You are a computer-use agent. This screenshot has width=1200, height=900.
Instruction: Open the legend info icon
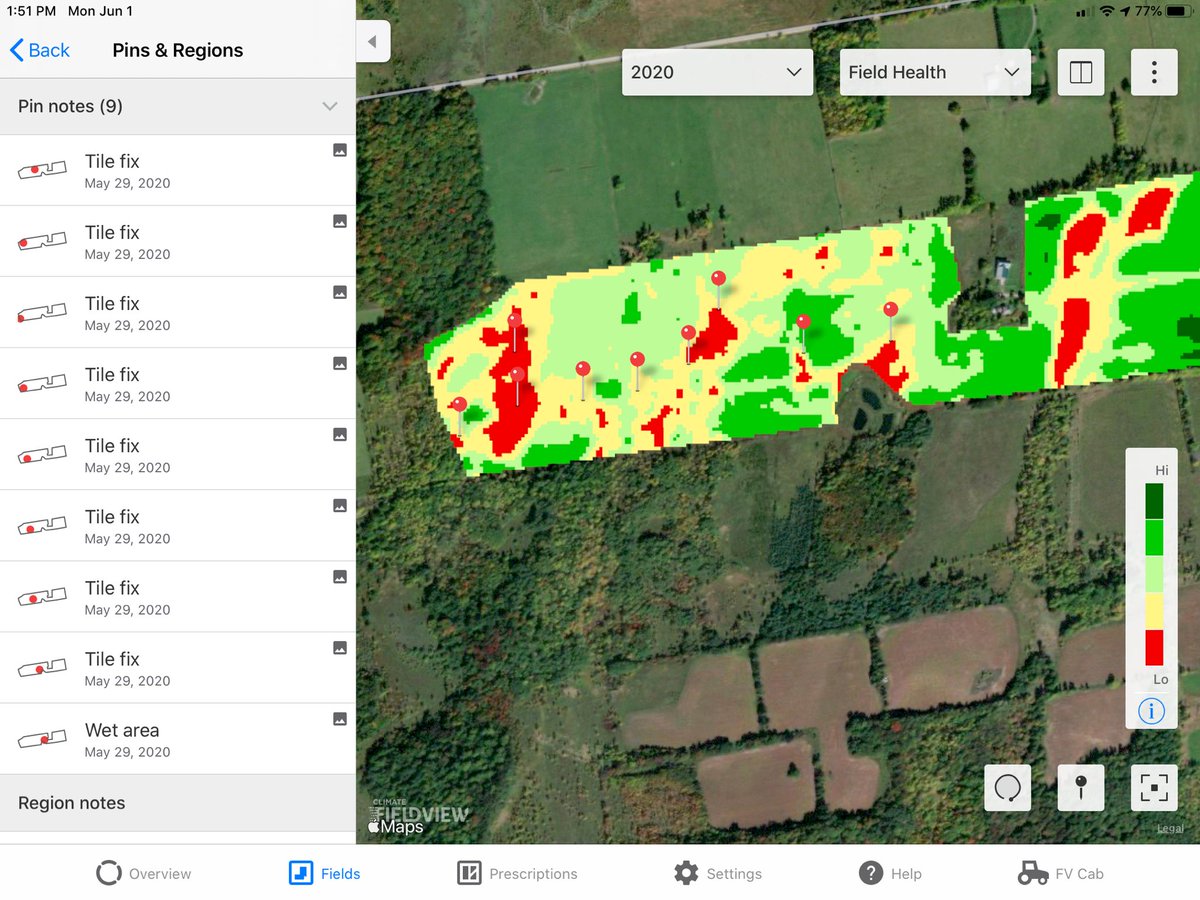1151,712
